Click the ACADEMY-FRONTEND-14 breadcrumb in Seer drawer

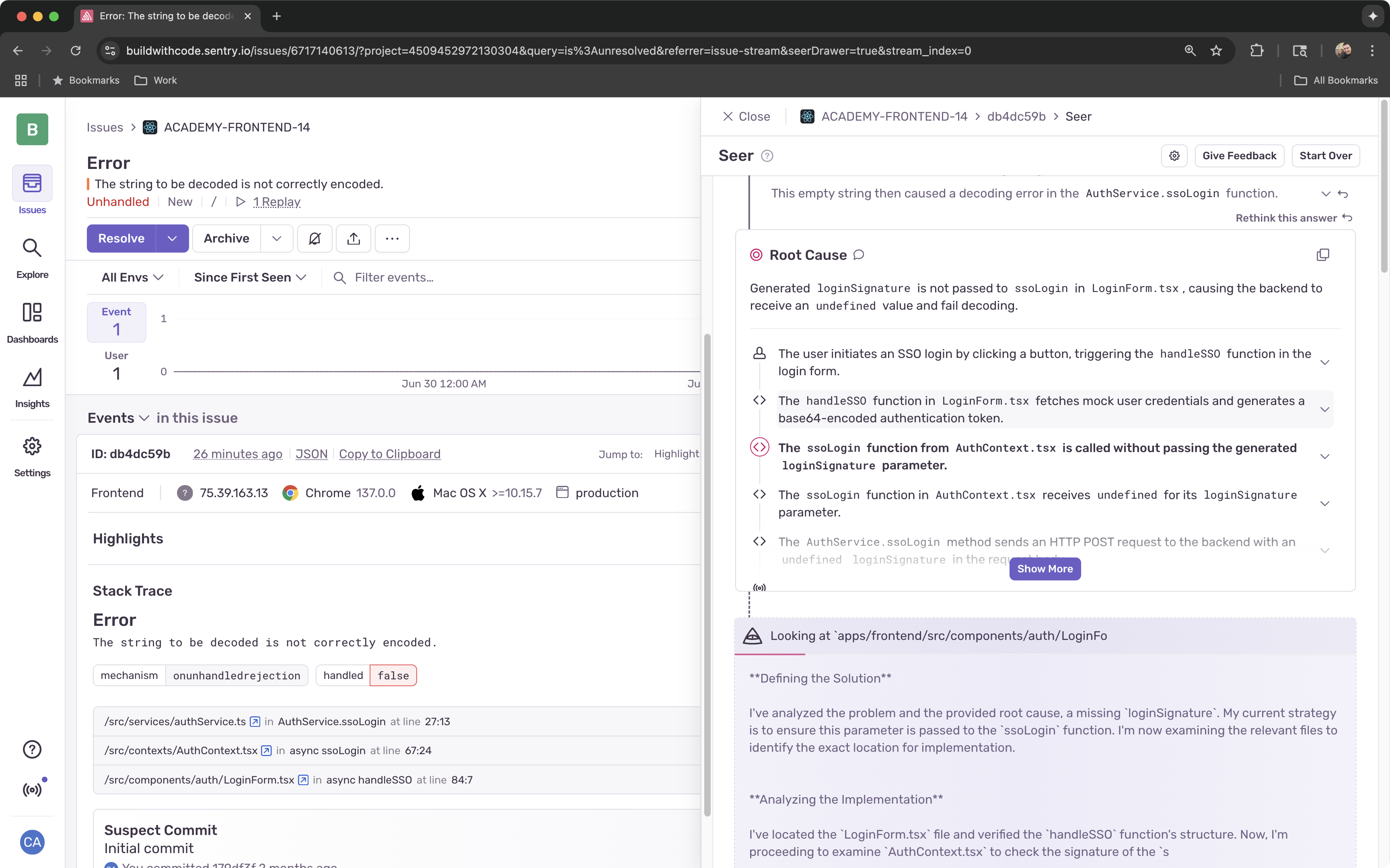(894, 116)
